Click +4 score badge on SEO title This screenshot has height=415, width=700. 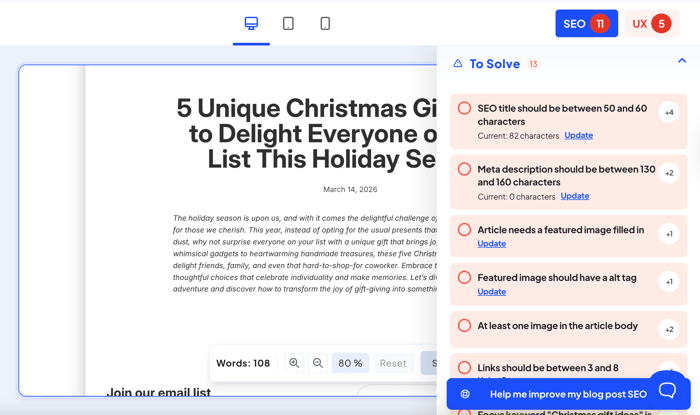pos(669,112)
